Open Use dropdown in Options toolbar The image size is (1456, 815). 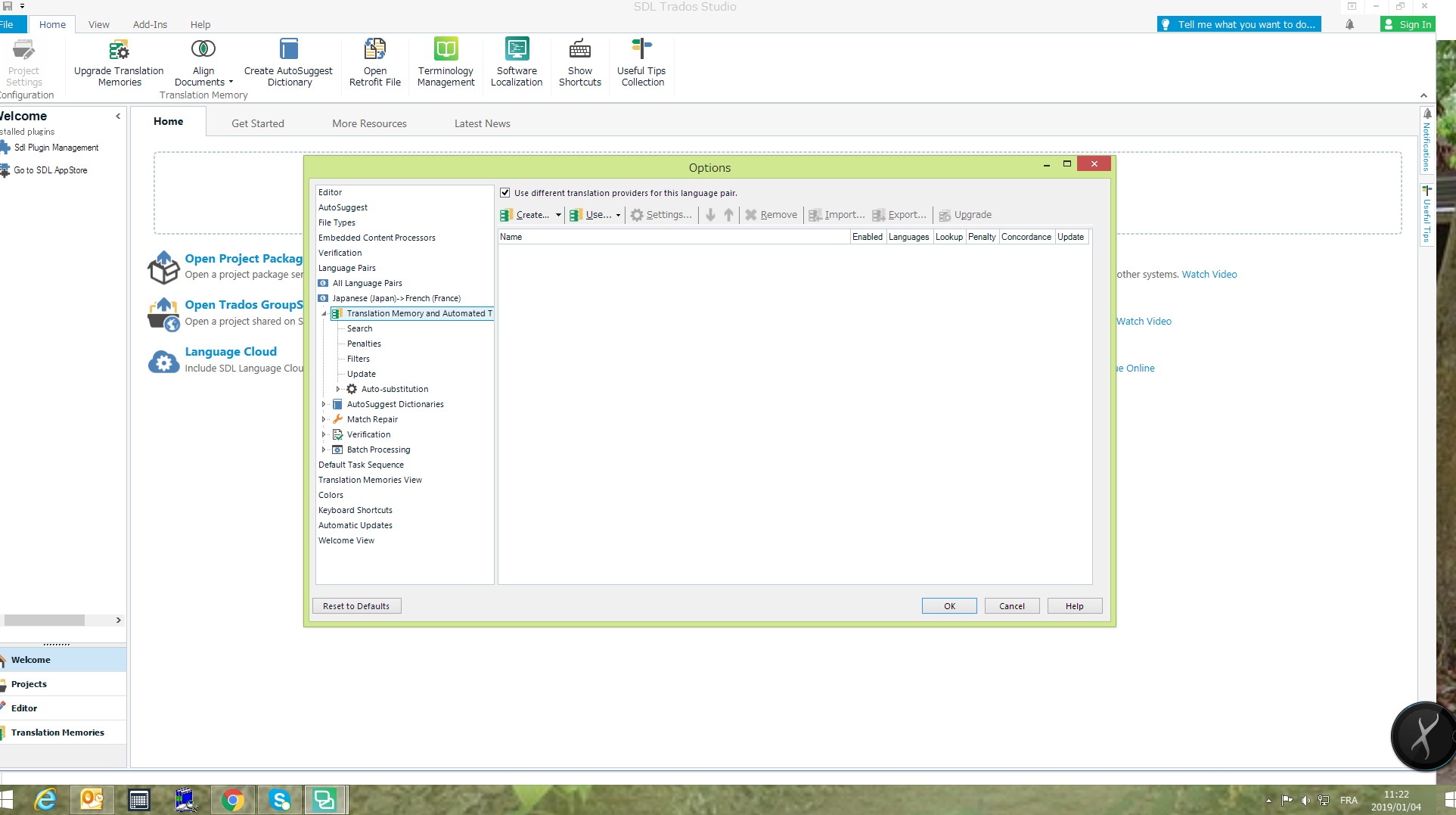[x=619, y=215]
